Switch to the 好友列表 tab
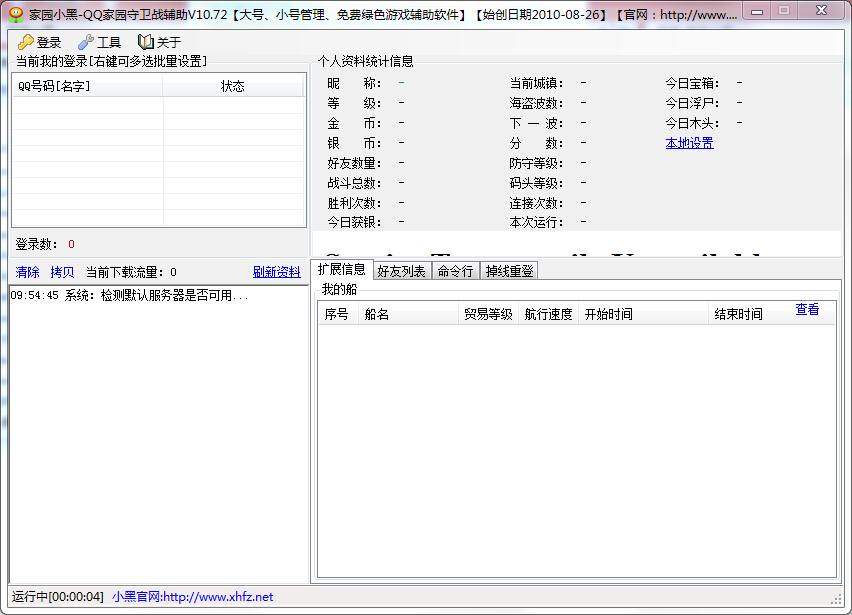Image resolution: width=852 pixels, height=615 pixels. coord(401,270)
